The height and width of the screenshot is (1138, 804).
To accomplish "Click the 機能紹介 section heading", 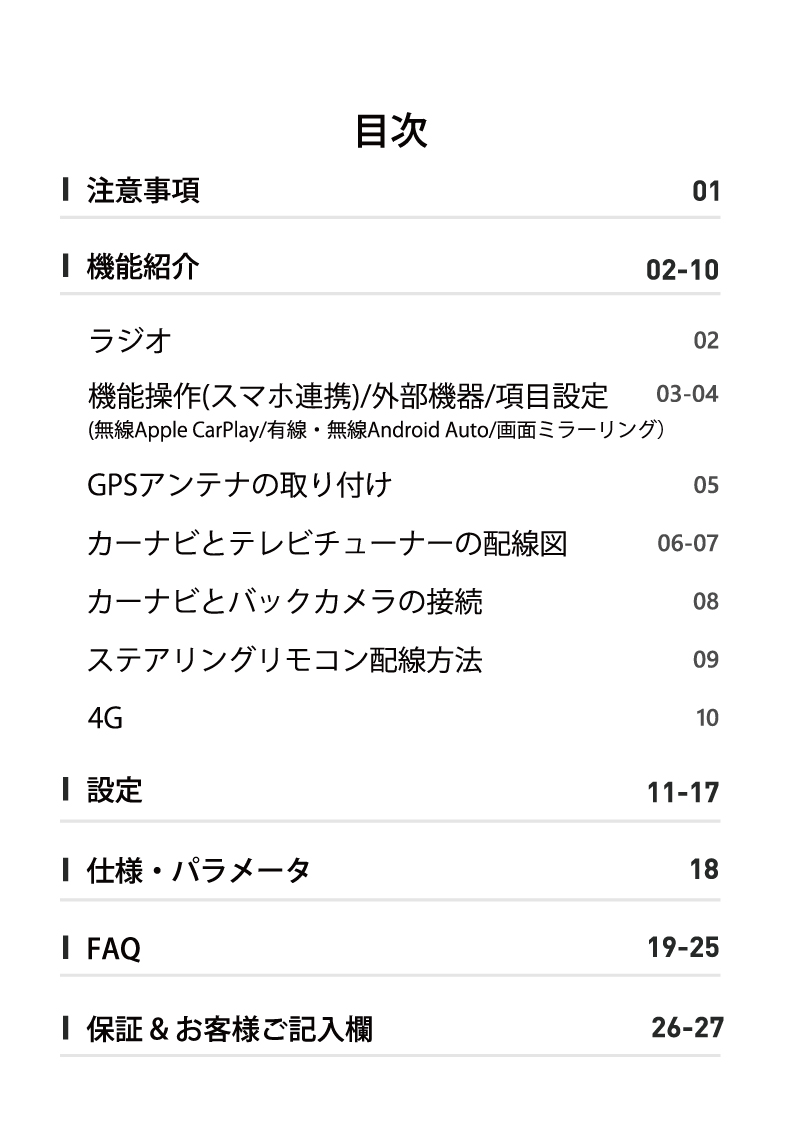I will click(143, 268).
